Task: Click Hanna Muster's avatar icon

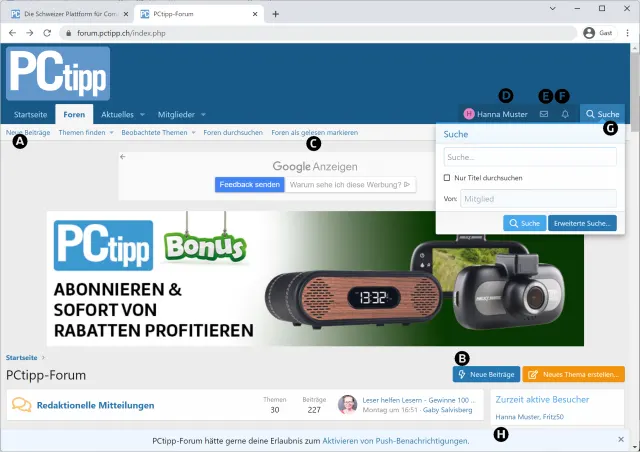Action: pyautogui.click(x=469, y=114)
